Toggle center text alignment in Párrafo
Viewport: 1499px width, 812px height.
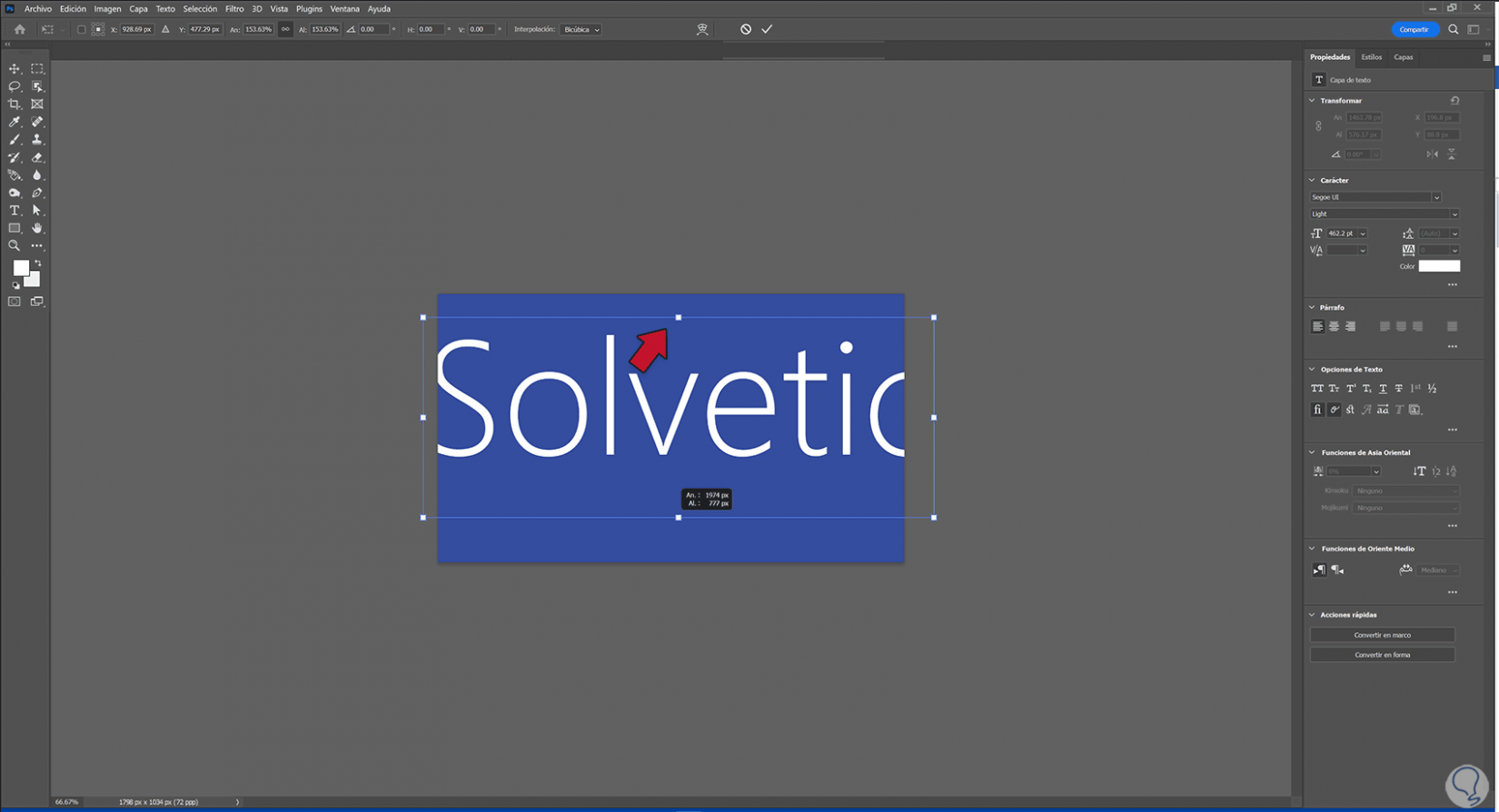tap(1334, 327)
